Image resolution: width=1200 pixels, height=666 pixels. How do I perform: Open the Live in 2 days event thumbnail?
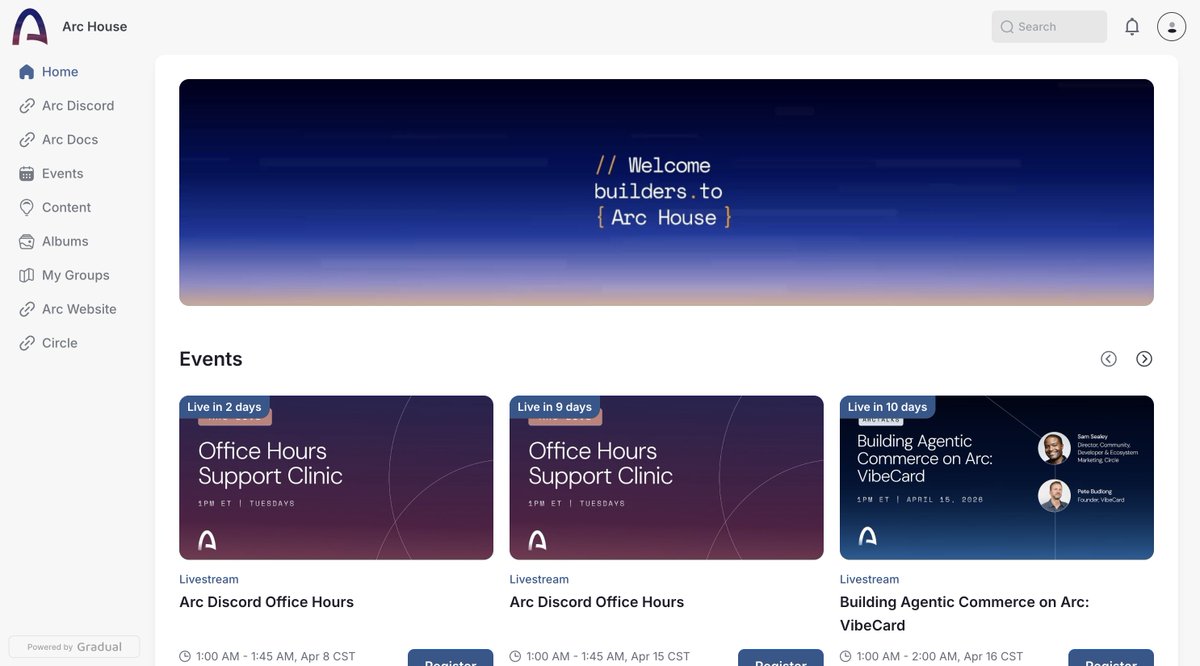click(336, 478)
